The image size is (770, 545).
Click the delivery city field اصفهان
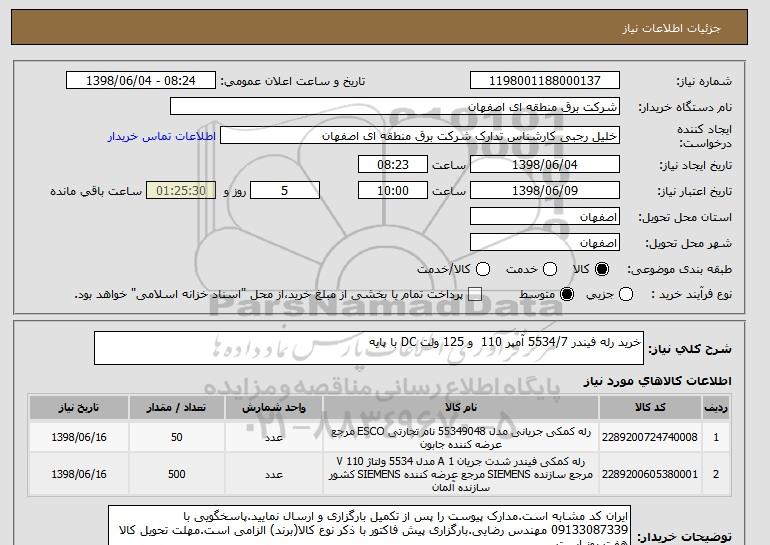click(x=545, y=243)
